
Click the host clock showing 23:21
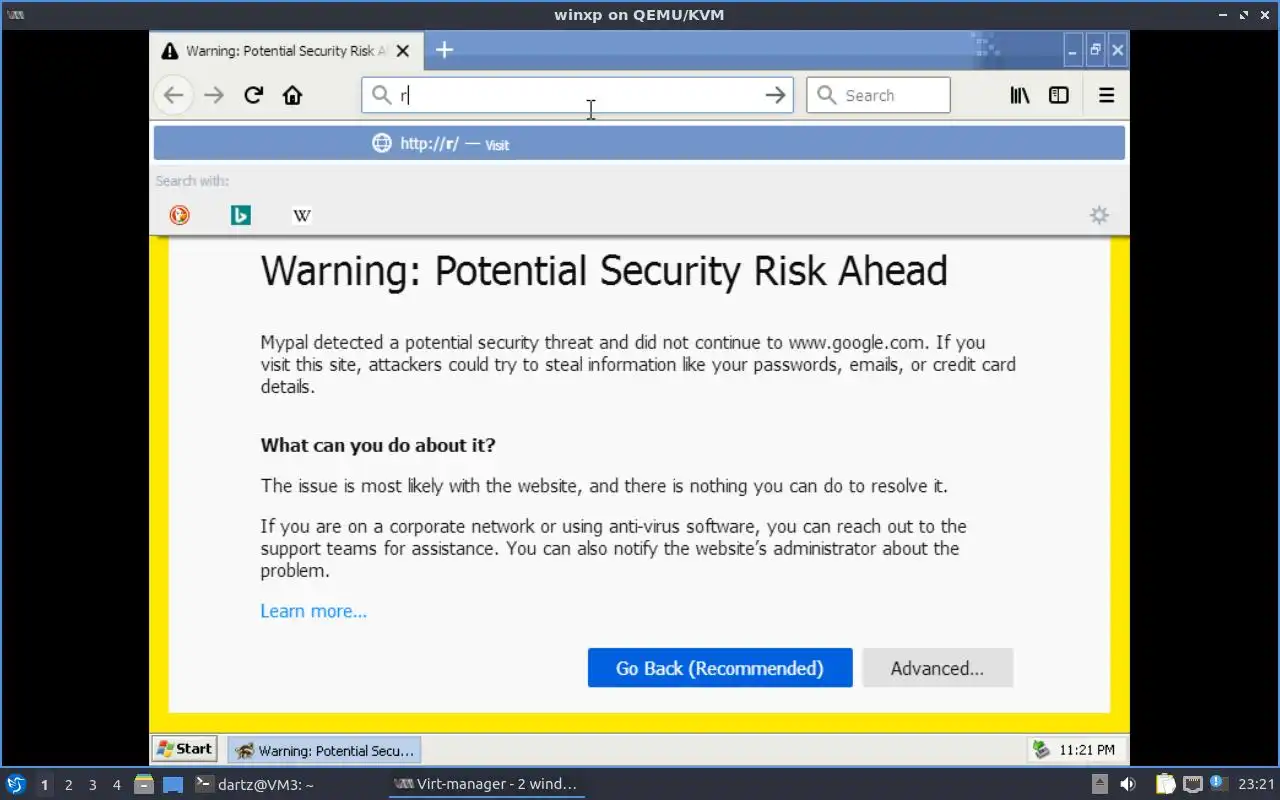point(1256,785)
